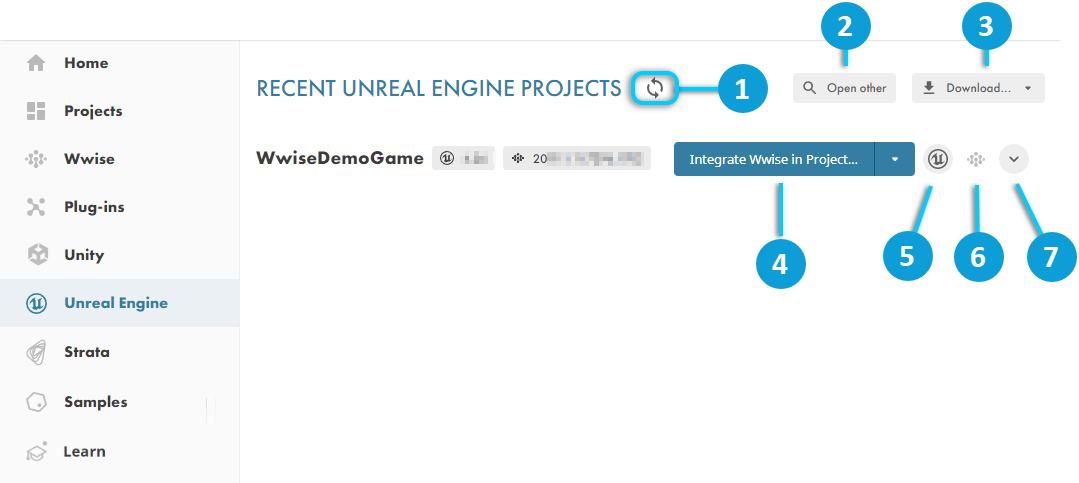Open Unreal Engine project via round icon
1079x483 pixels.
click(x=937, y=159)
